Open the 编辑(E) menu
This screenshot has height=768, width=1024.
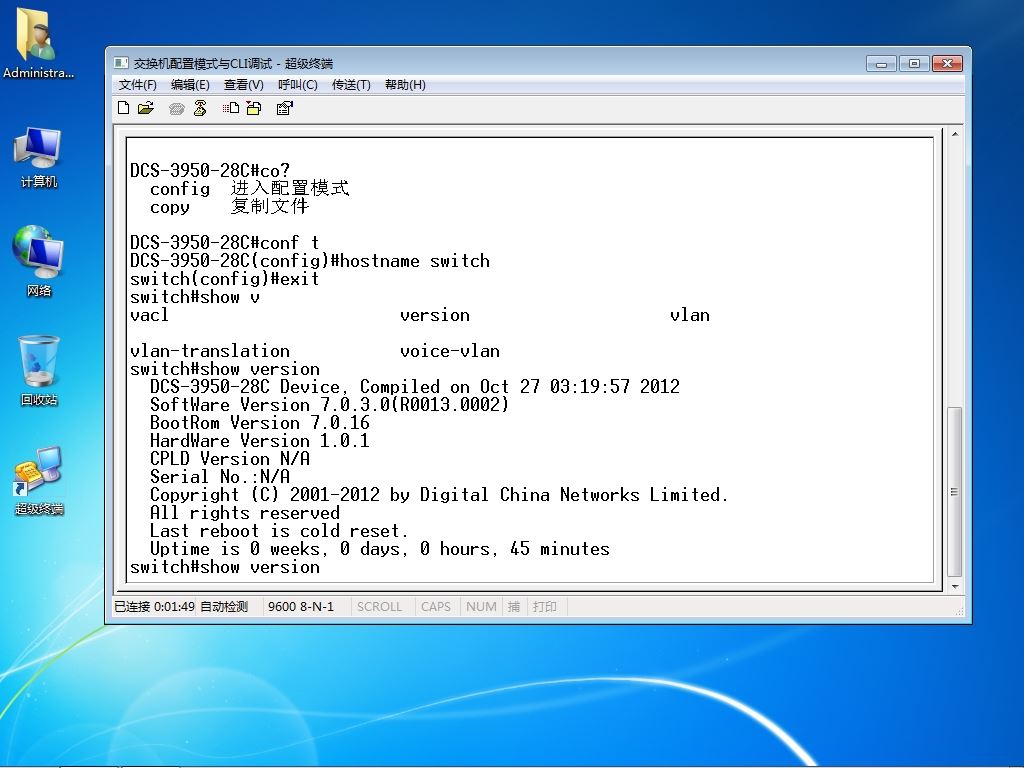(x=190, y=85)
